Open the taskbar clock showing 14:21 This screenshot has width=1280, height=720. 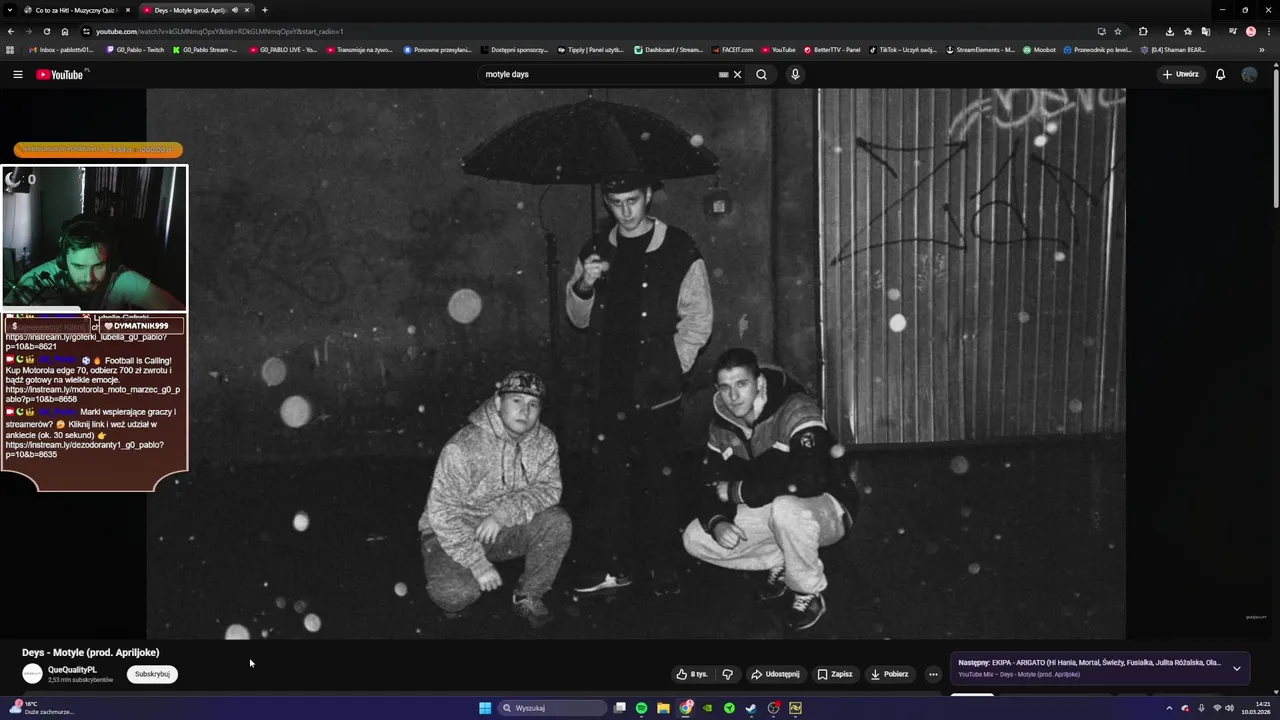(1254, 708)
